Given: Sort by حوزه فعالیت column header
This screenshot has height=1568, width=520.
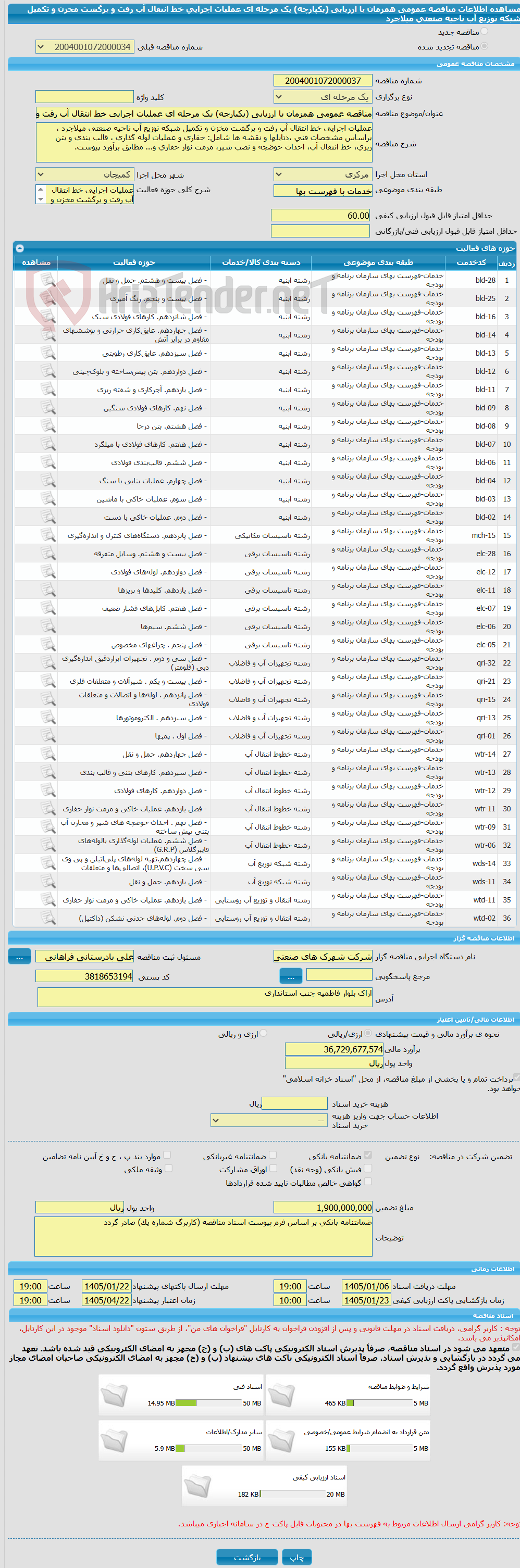Looking at the screenshot, I should (134, 262).
